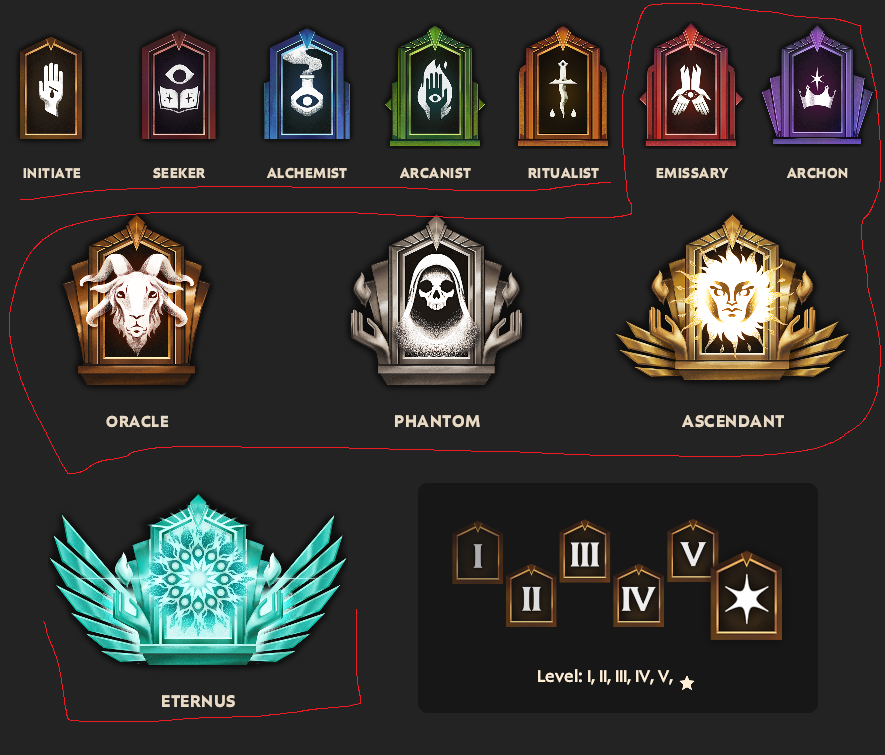Viewport: 885px width, 755px height.
Task: Click the level IV roman numeral badge
Action: pos(638,596)
